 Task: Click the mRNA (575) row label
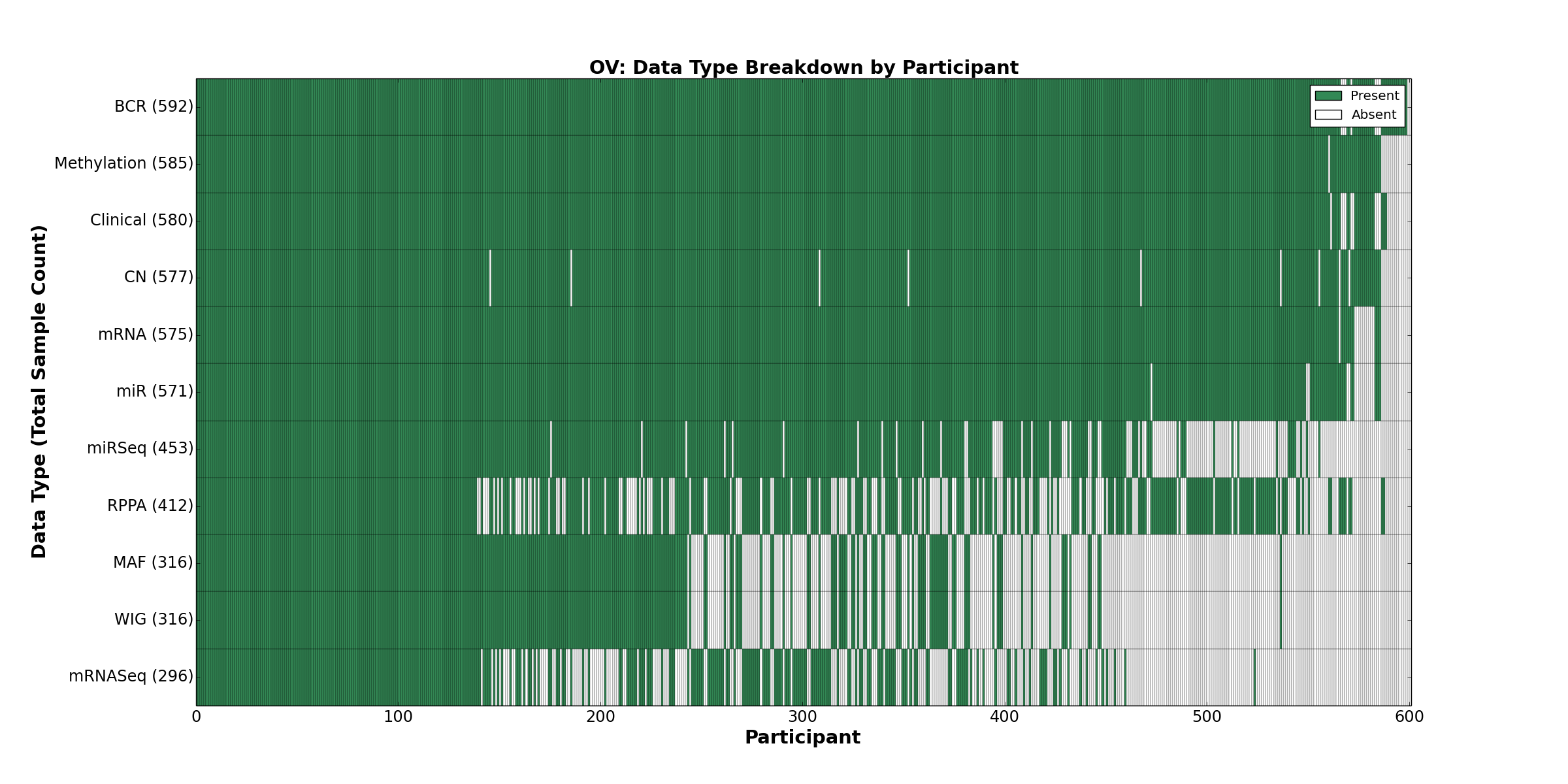[146, 335]
